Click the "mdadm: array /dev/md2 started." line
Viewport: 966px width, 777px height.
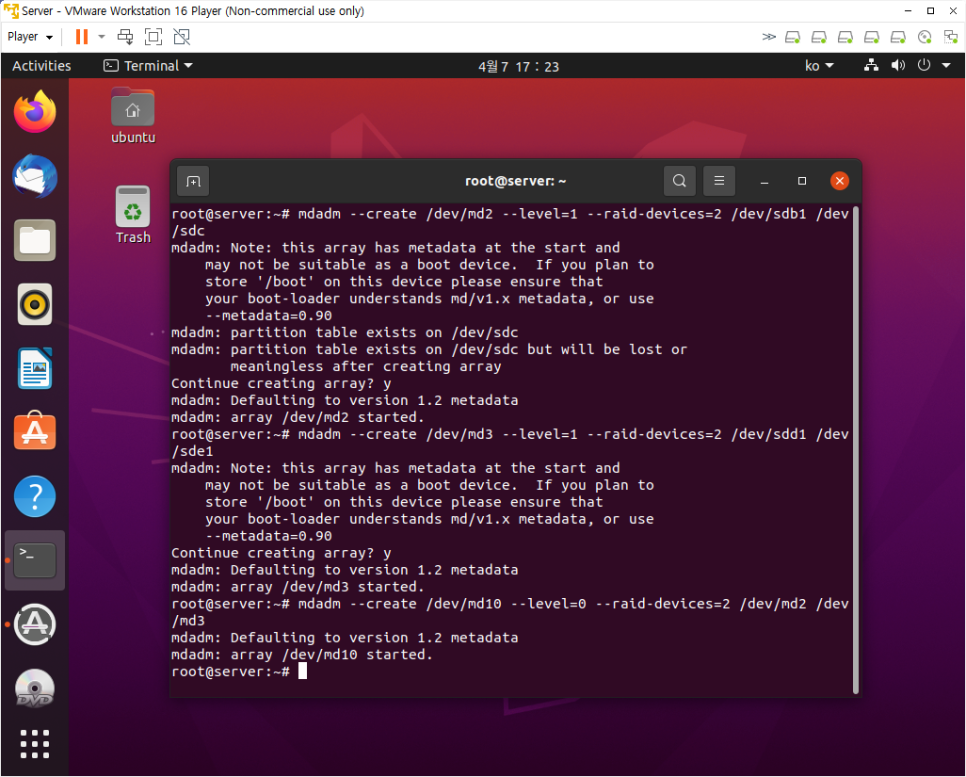pyautogui.click(x=298, y=417)
